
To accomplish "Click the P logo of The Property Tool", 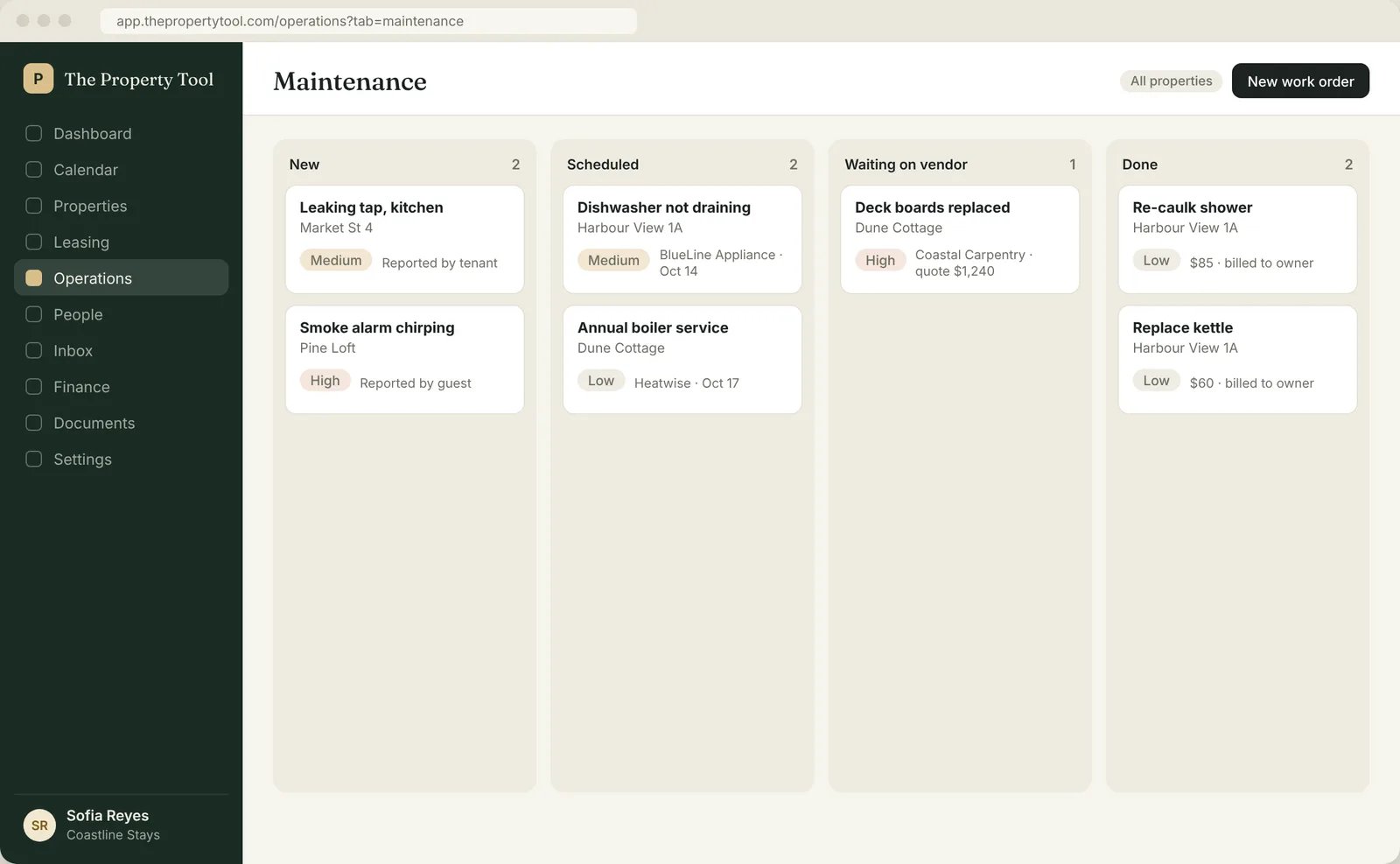I will (38, 79).
